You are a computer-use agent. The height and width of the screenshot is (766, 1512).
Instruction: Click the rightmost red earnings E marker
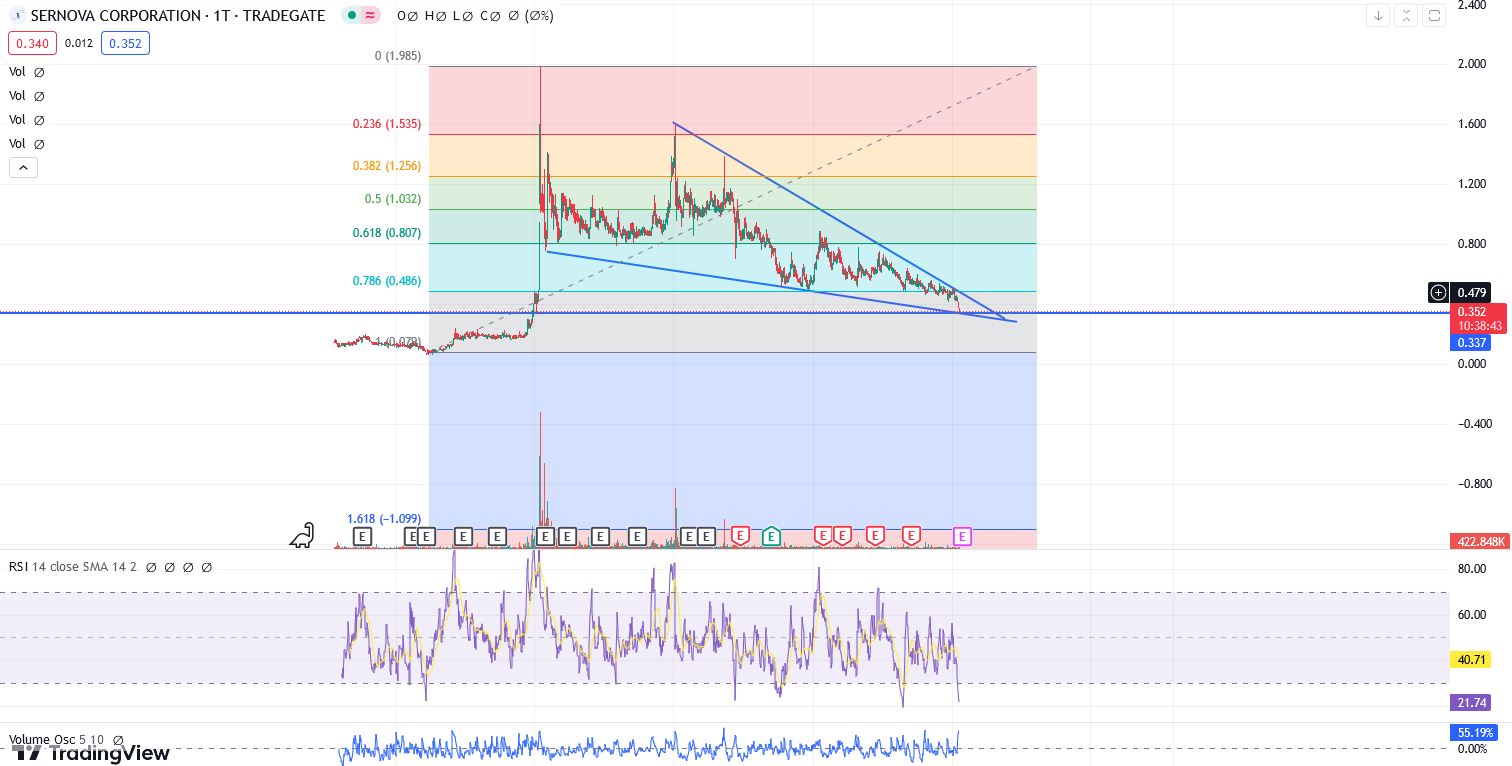pos(911,536)
